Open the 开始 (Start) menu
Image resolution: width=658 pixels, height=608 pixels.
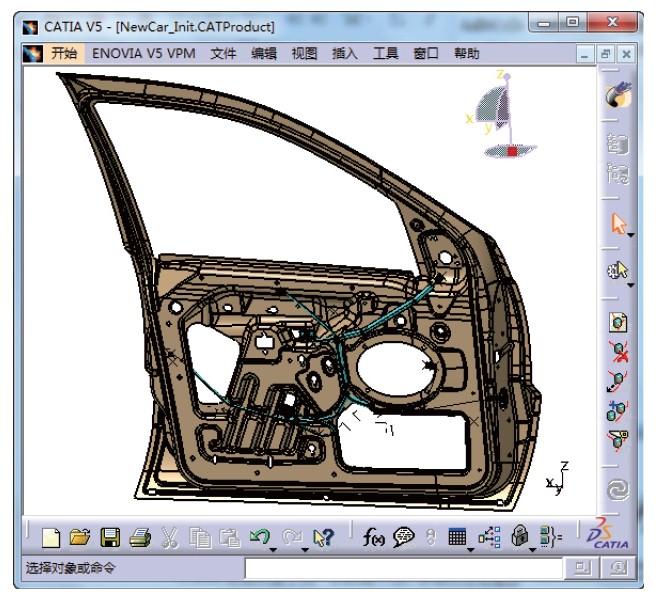[x=63, y=54]
